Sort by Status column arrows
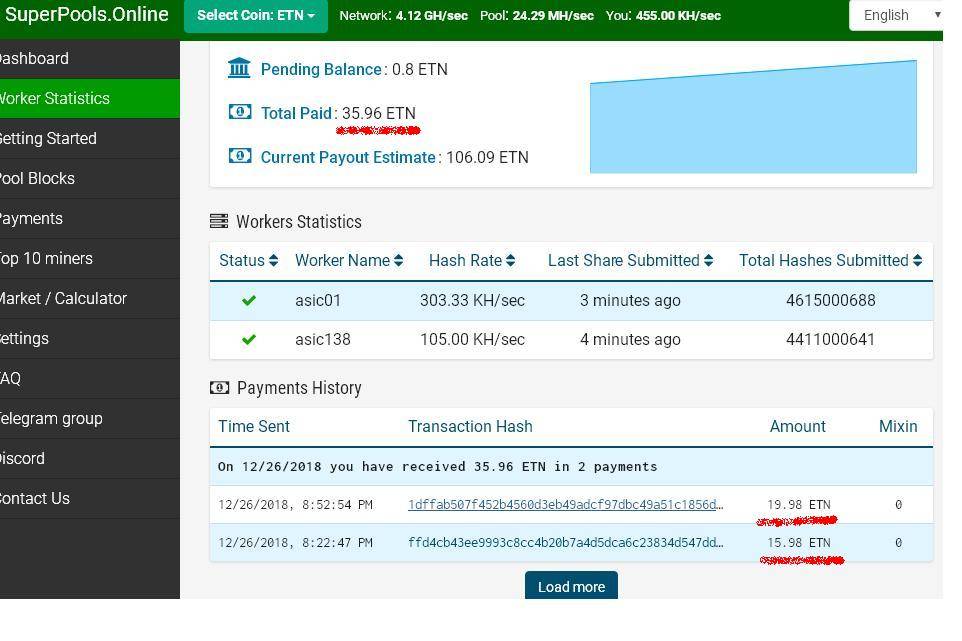Viewport: 962px width, 641px height. [273, 261]
